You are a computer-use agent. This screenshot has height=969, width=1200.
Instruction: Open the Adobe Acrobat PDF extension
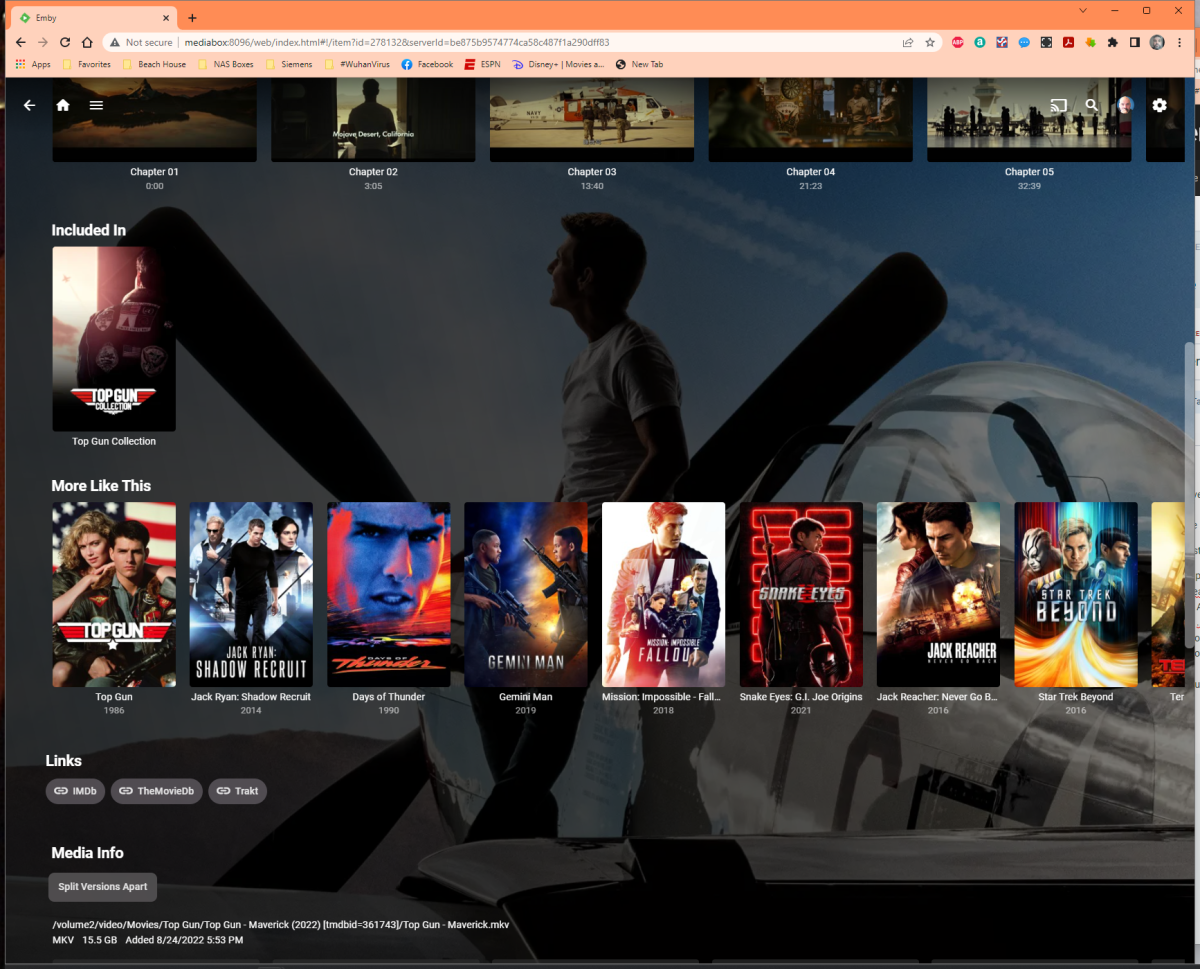coord(1068,43)
